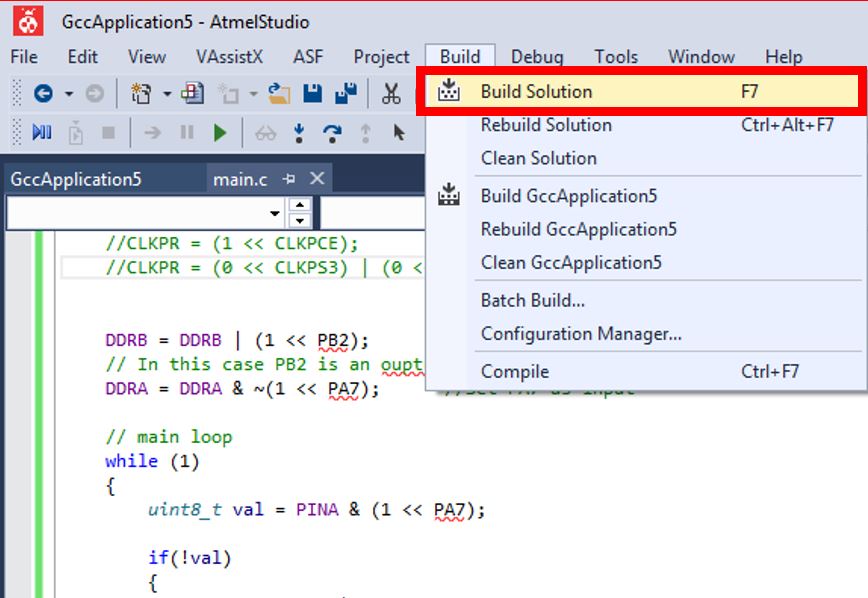This screenshot has width=868, height=598.
Task: Open the Debug menu
Action: pyautogui.click(x=537, y=56)
